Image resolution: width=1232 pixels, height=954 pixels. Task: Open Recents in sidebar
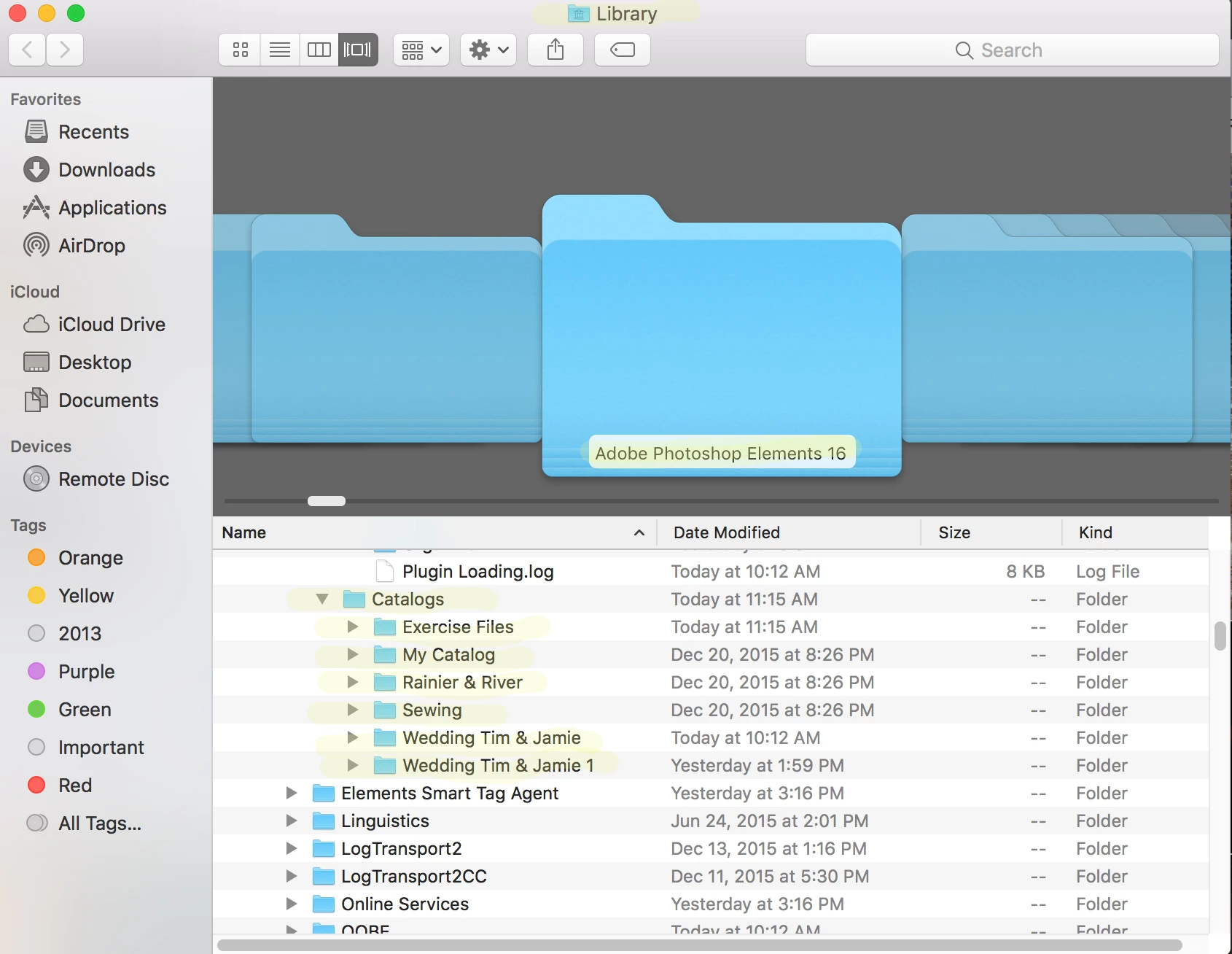point(93,132)
